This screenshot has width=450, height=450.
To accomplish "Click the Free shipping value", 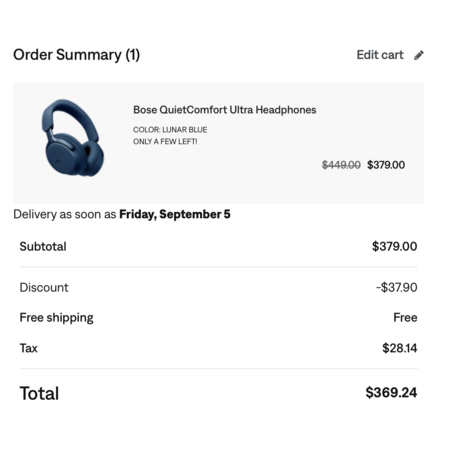I will coord(405,317).
